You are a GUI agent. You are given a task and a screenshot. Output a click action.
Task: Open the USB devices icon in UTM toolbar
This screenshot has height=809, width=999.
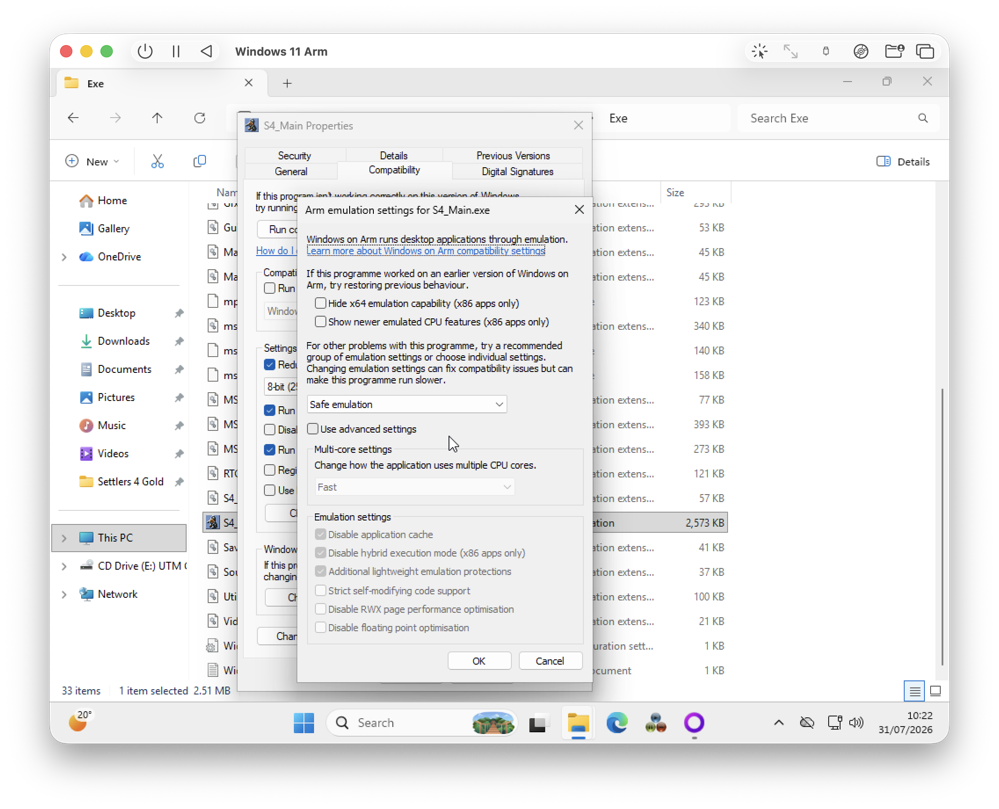click(826, 52)
